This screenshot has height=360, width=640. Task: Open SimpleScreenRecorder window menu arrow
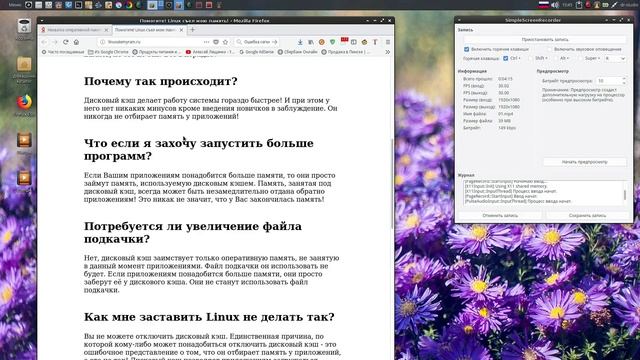point(459,20)
